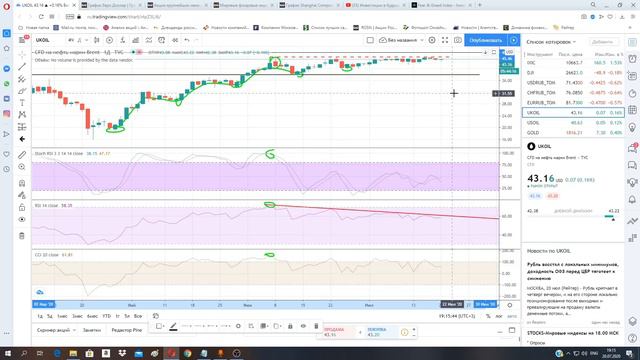Viewport: 640px width, 360px height.
Task: Switch to the 'Редактор Pine' tab
Action: (127, 330)
